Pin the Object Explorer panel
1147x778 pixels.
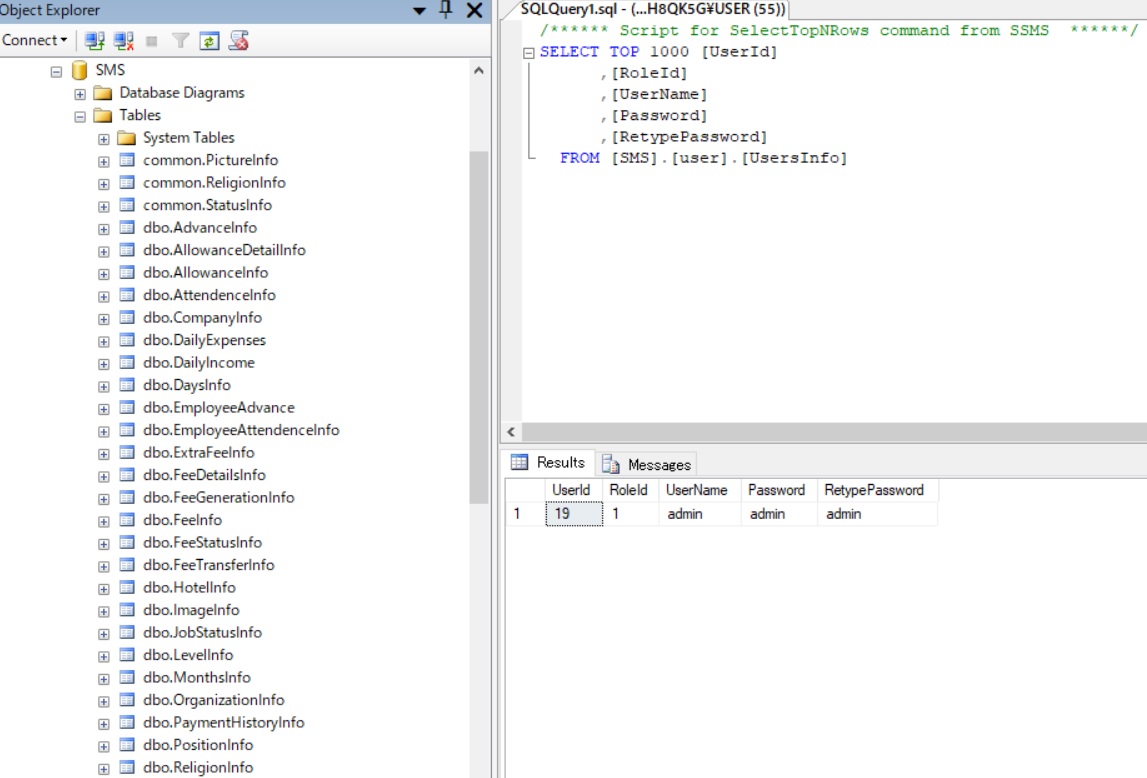pyautogui.click(x=445, y=11)
